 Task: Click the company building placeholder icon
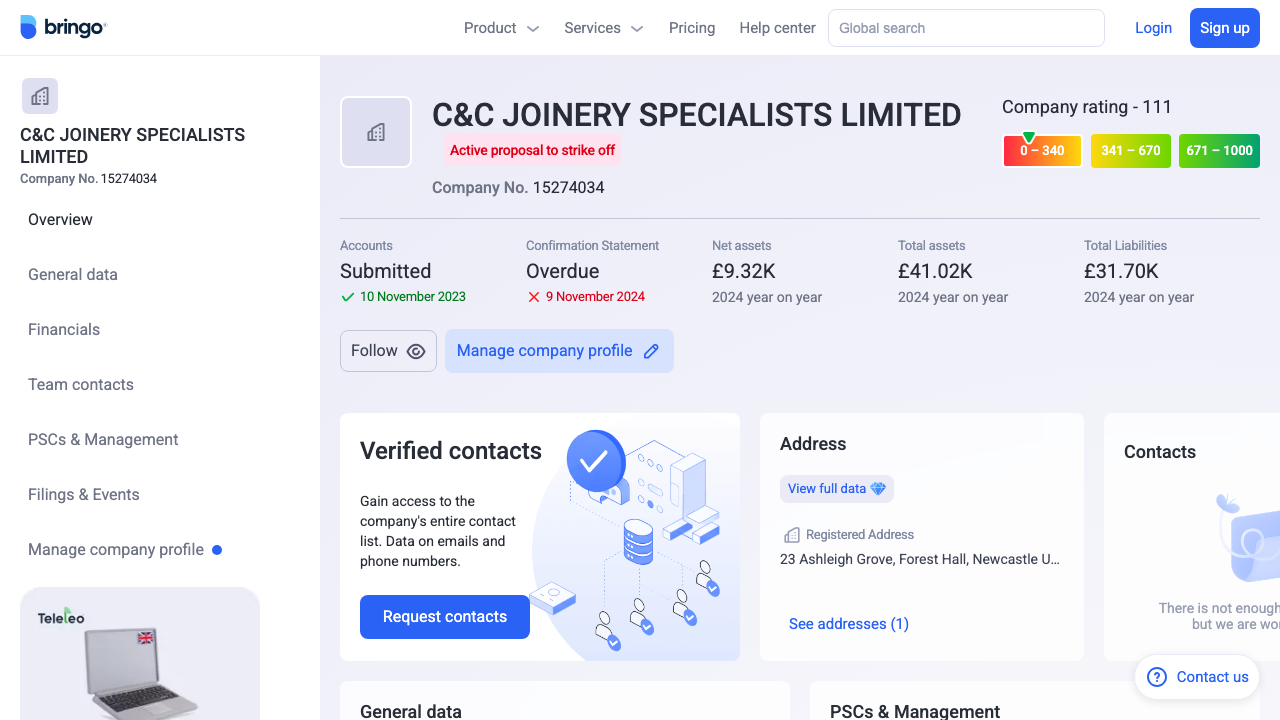tap(376, 131)
